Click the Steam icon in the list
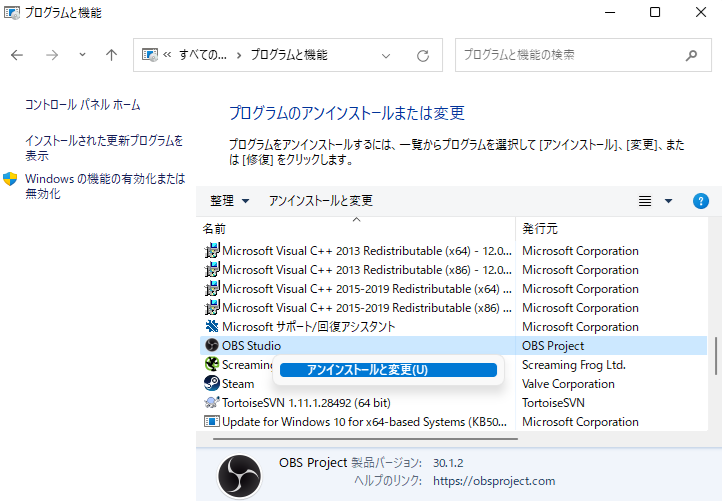This screenshot has height=501, width=722. (x=212, y=383)
